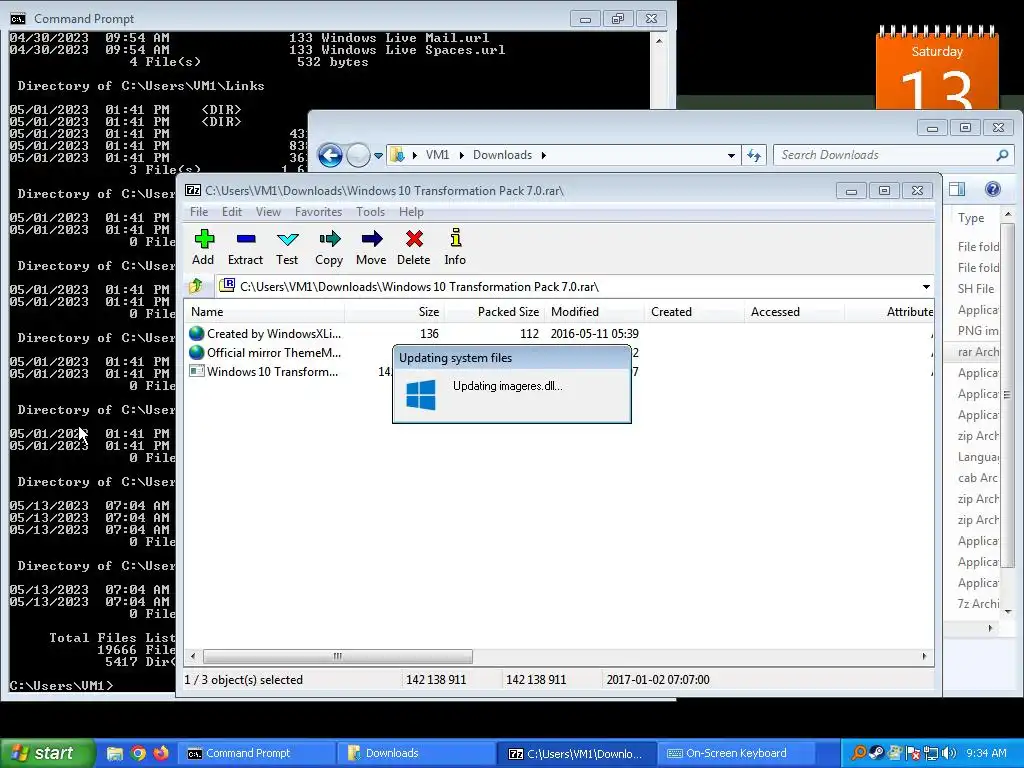
Task: Click the Explorer help question mark icon
Action: [993, 189]
